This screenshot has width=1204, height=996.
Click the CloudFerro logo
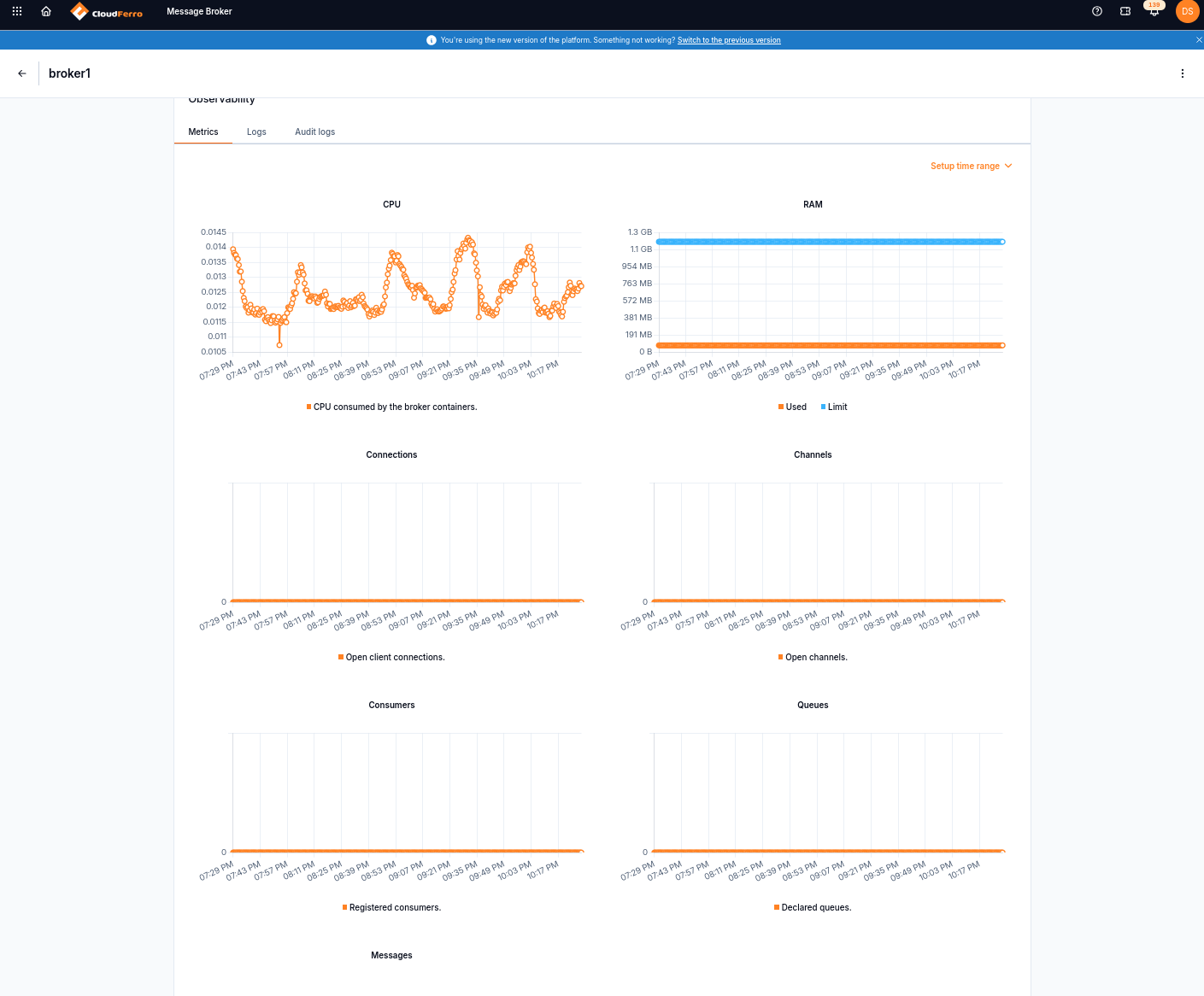point(107,12)
